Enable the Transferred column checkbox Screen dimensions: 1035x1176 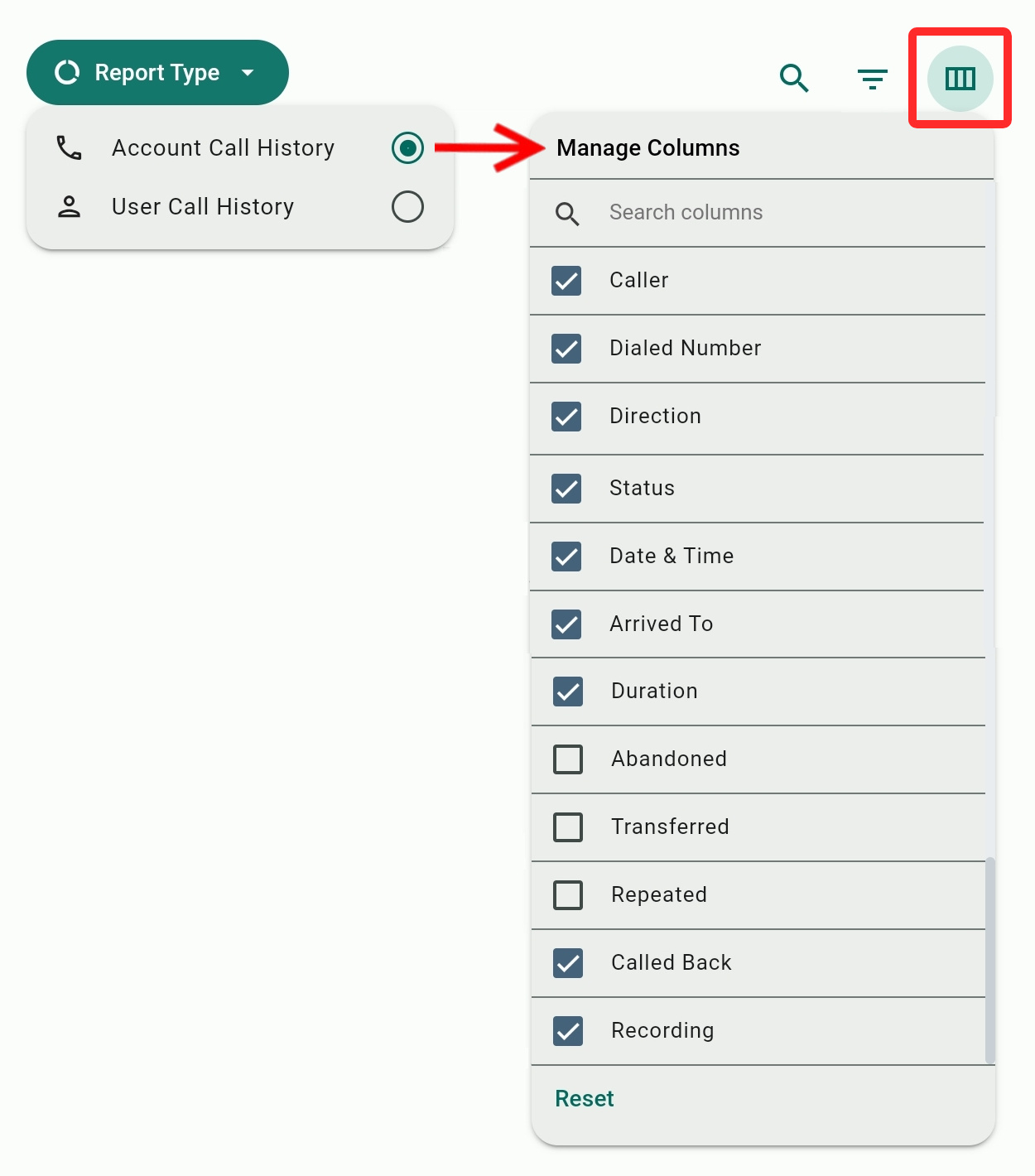[x=567, y=827]
